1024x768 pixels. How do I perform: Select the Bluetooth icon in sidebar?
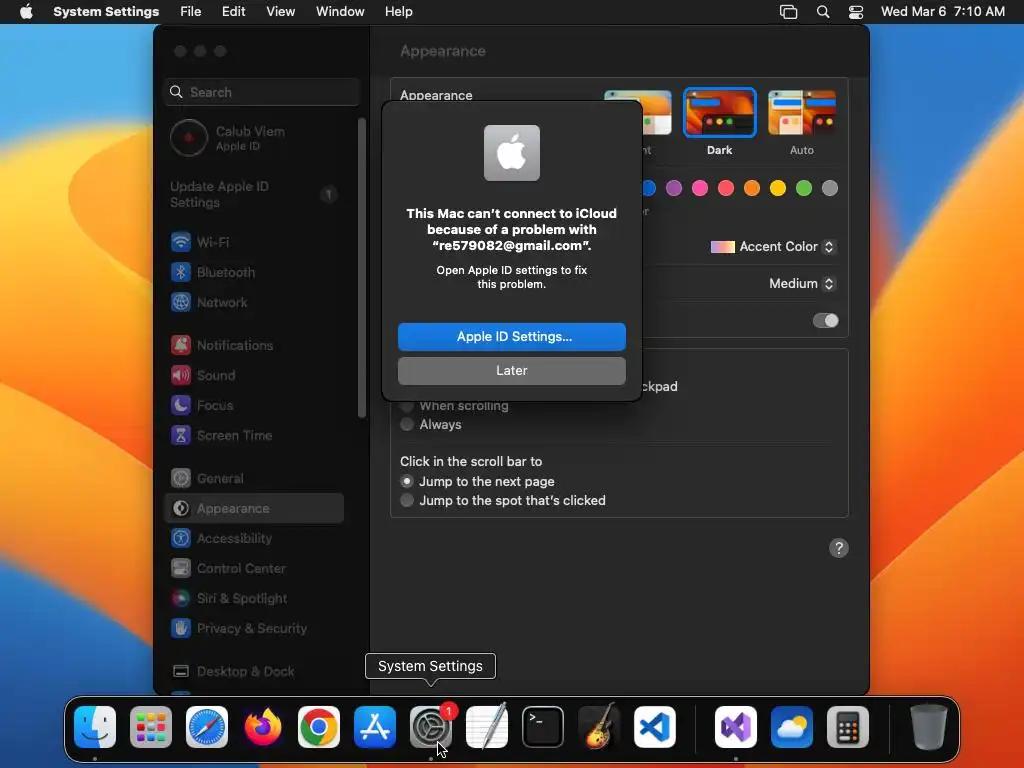click(x=181, y=272)
